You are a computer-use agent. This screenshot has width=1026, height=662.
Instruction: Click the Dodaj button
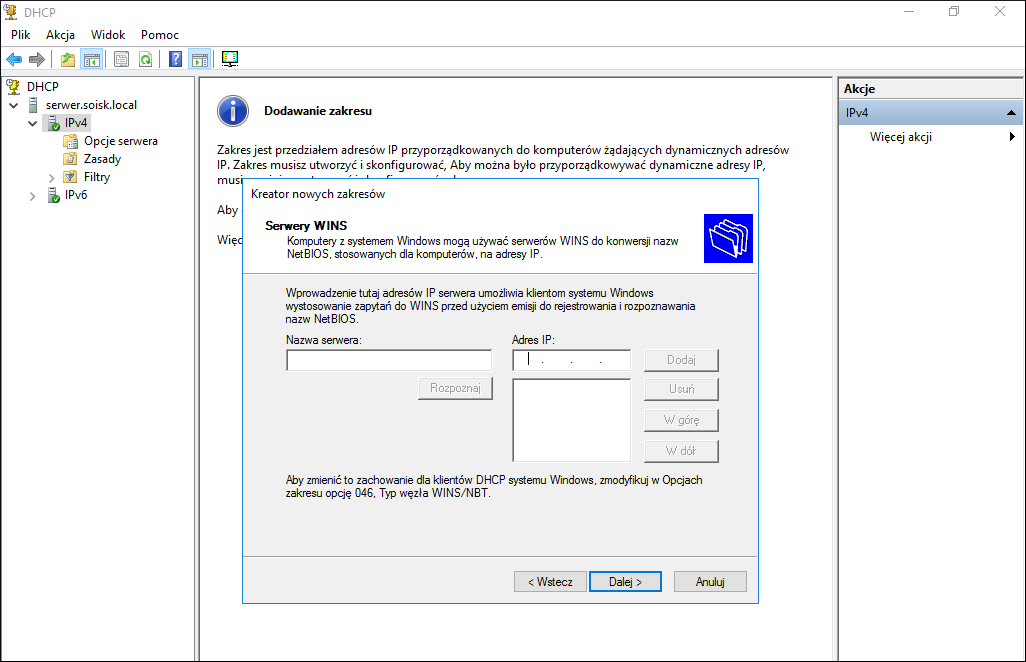coord(681,360)
